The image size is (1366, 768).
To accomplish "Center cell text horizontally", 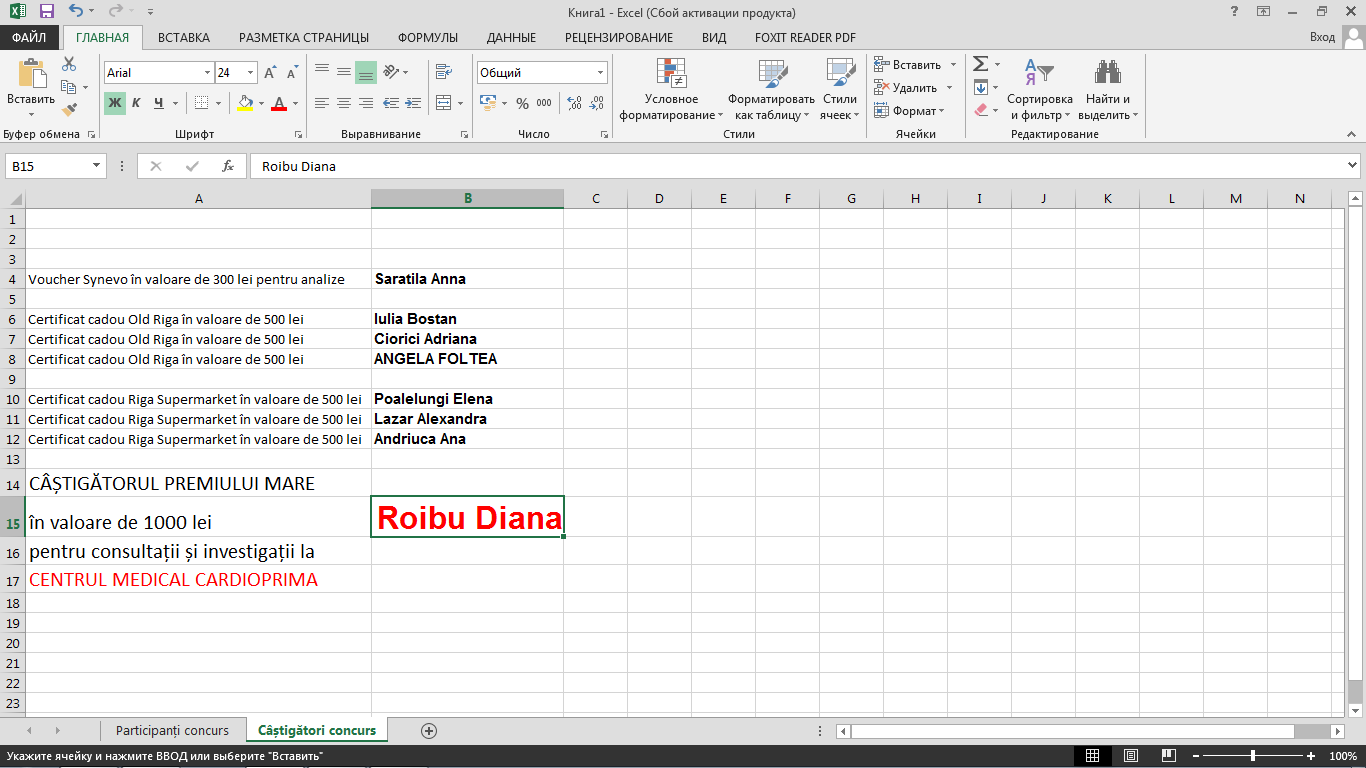I will (x=343, y=102).
